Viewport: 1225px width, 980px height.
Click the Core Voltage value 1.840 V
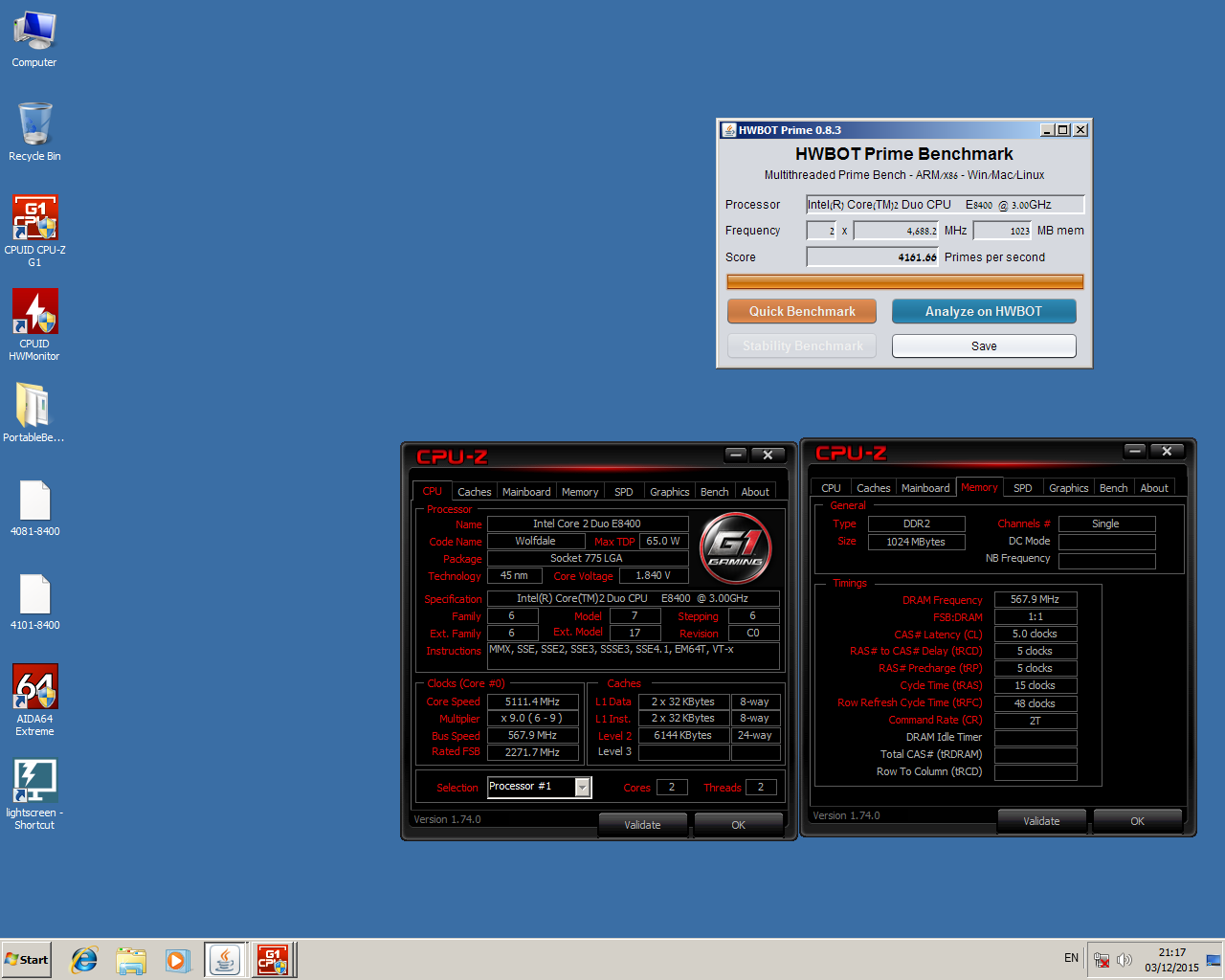(x=653, y=575)
